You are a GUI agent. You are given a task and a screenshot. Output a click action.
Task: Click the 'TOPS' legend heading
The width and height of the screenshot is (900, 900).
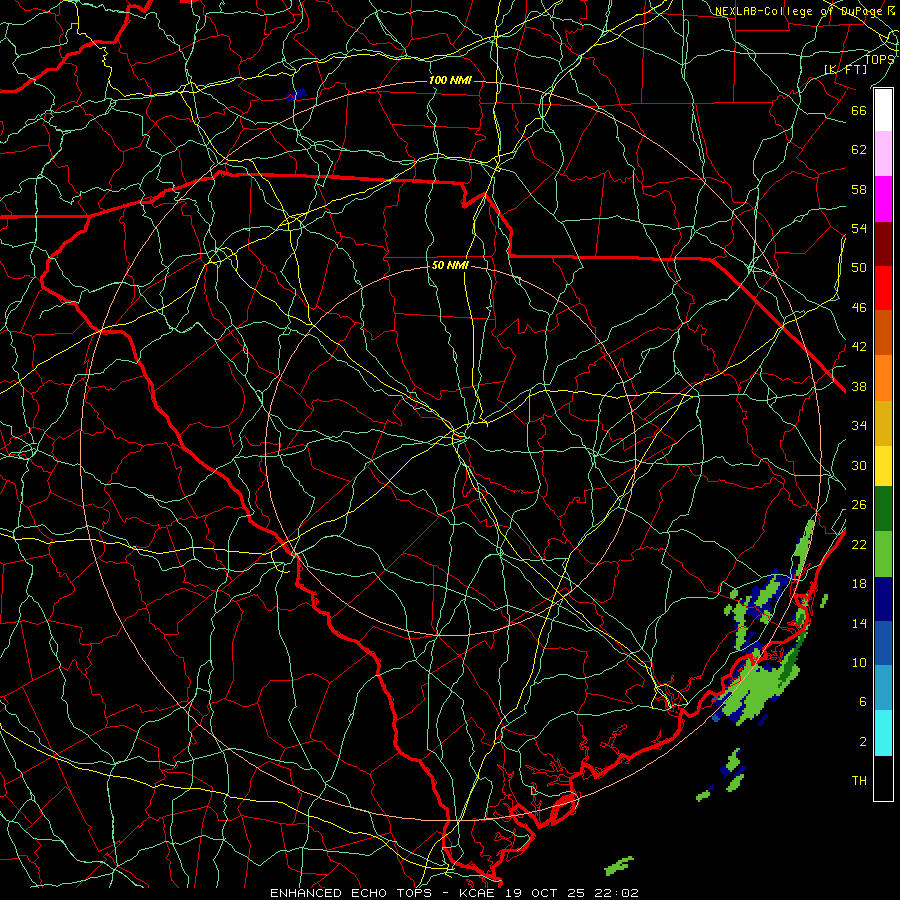click(879, 59)
